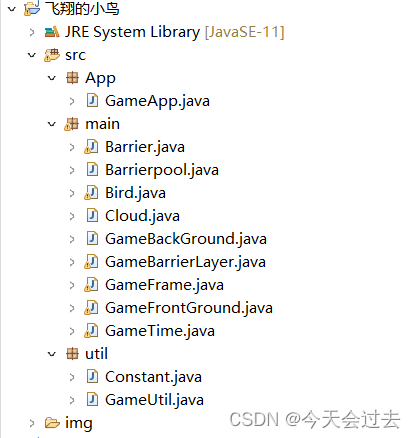Viewport: 416px width, 438px height.
Task: Collapse the util package
Action: tap(52, 354)
